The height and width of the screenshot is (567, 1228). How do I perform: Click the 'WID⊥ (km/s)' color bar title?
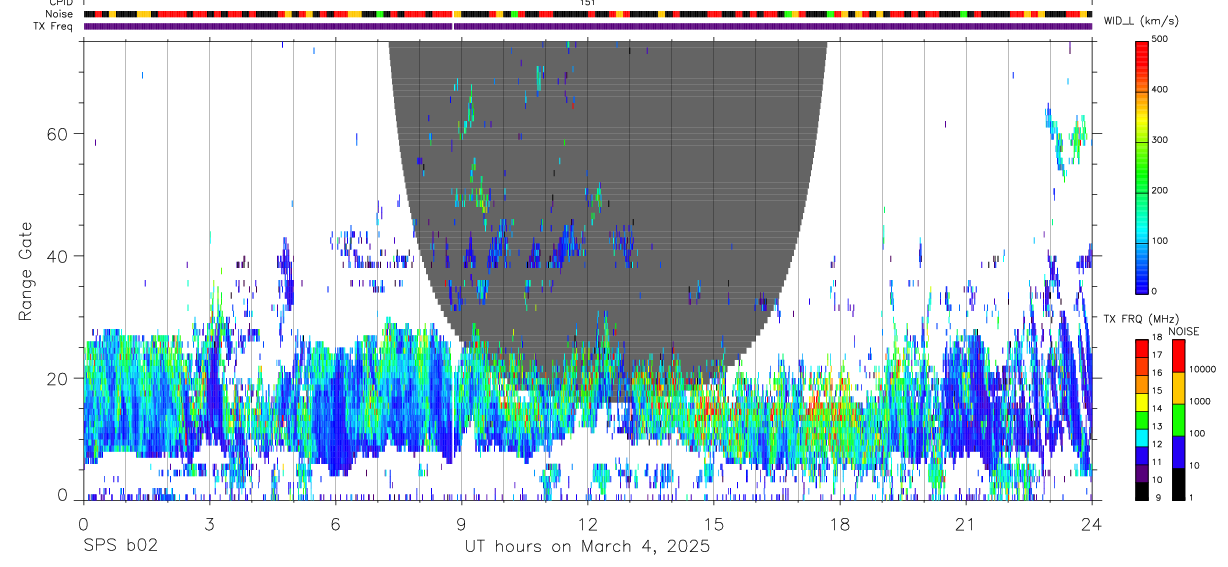(x=1140, y=21)
